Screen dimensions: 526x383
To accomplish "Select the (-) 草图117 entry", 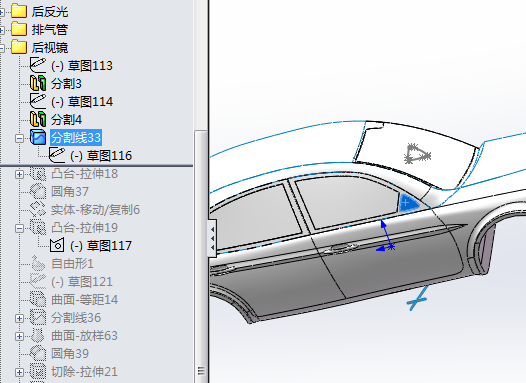I will point(101,246).
